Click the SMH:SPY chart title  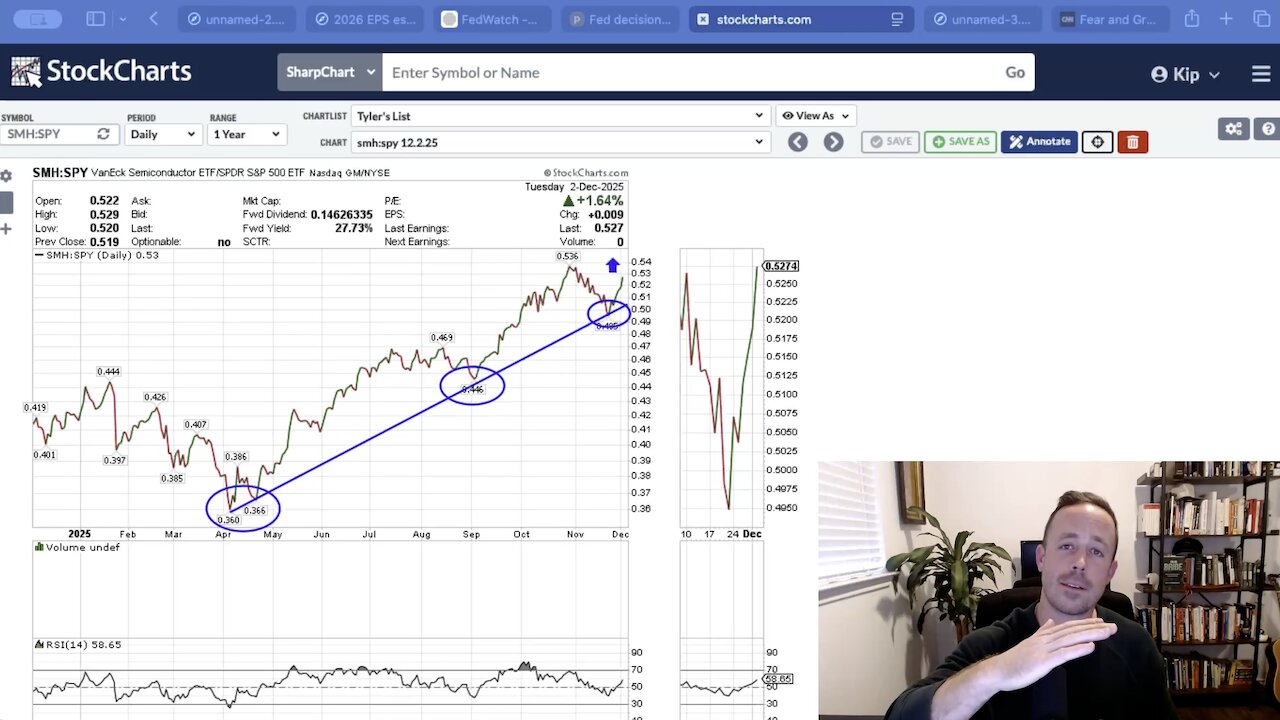60,173
